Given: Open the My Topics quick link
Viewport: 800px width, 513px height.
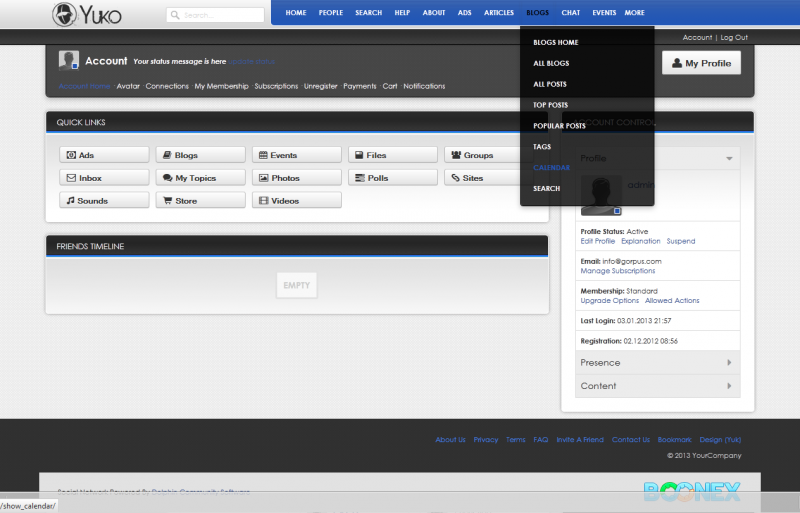Looking at the screenshot, I should tap(201, 178).
